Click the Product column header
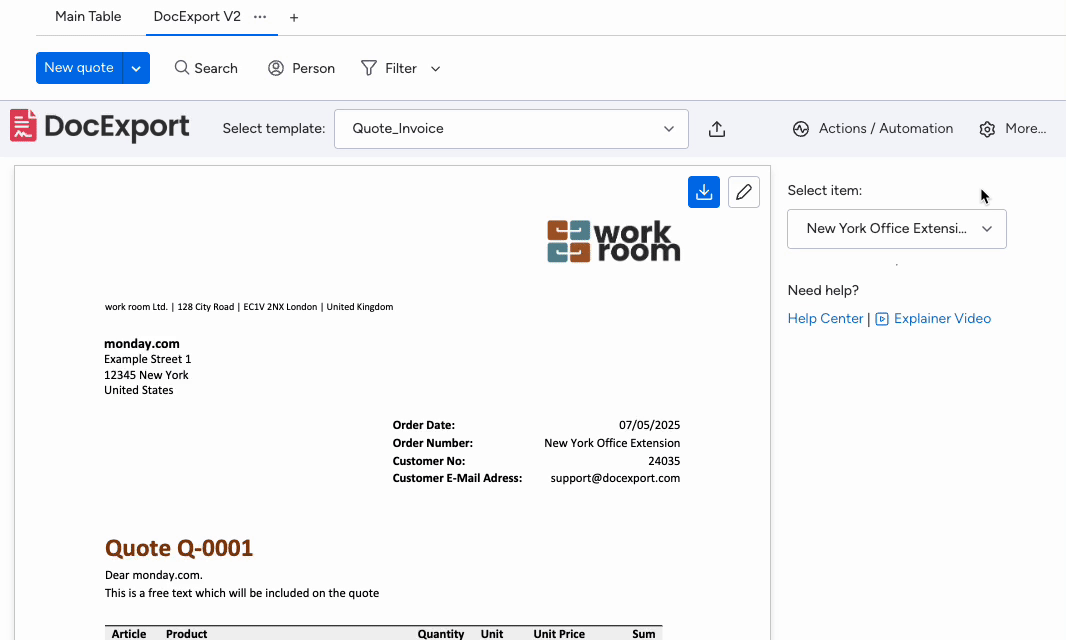 tap(186, 634)
